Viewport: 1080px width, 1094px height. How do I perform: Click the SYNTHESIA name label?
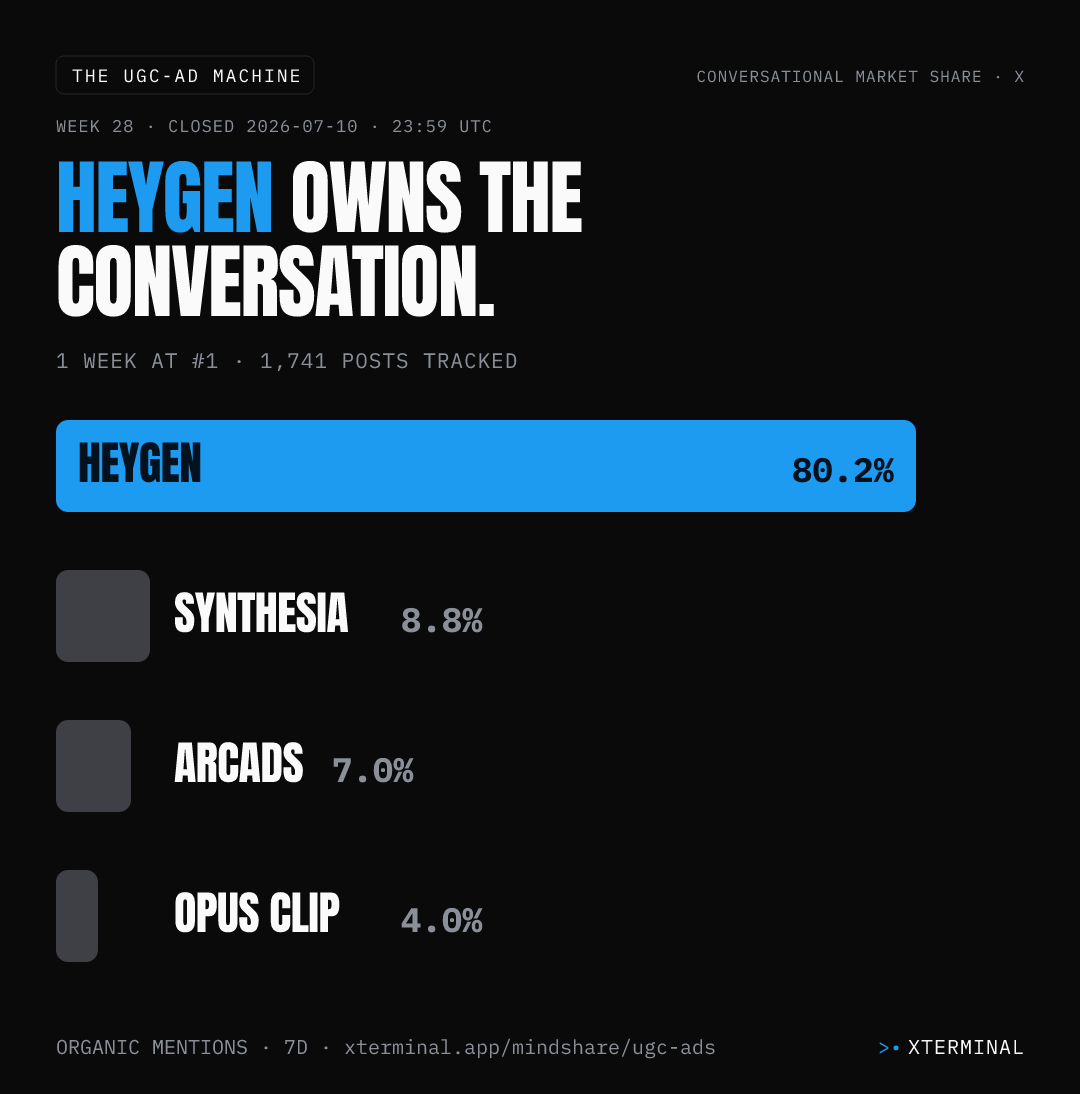261,613
